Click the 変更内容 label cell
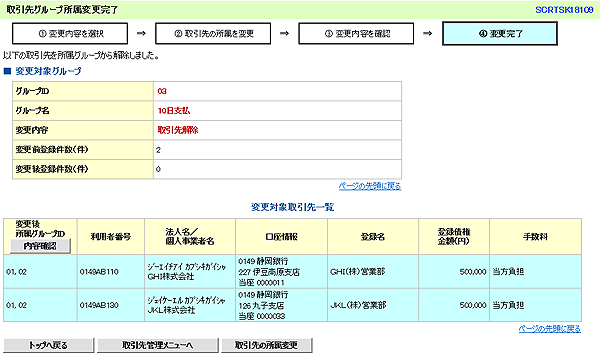The height and width of the screenshot is (361, 600). click(x=83, y=130)
